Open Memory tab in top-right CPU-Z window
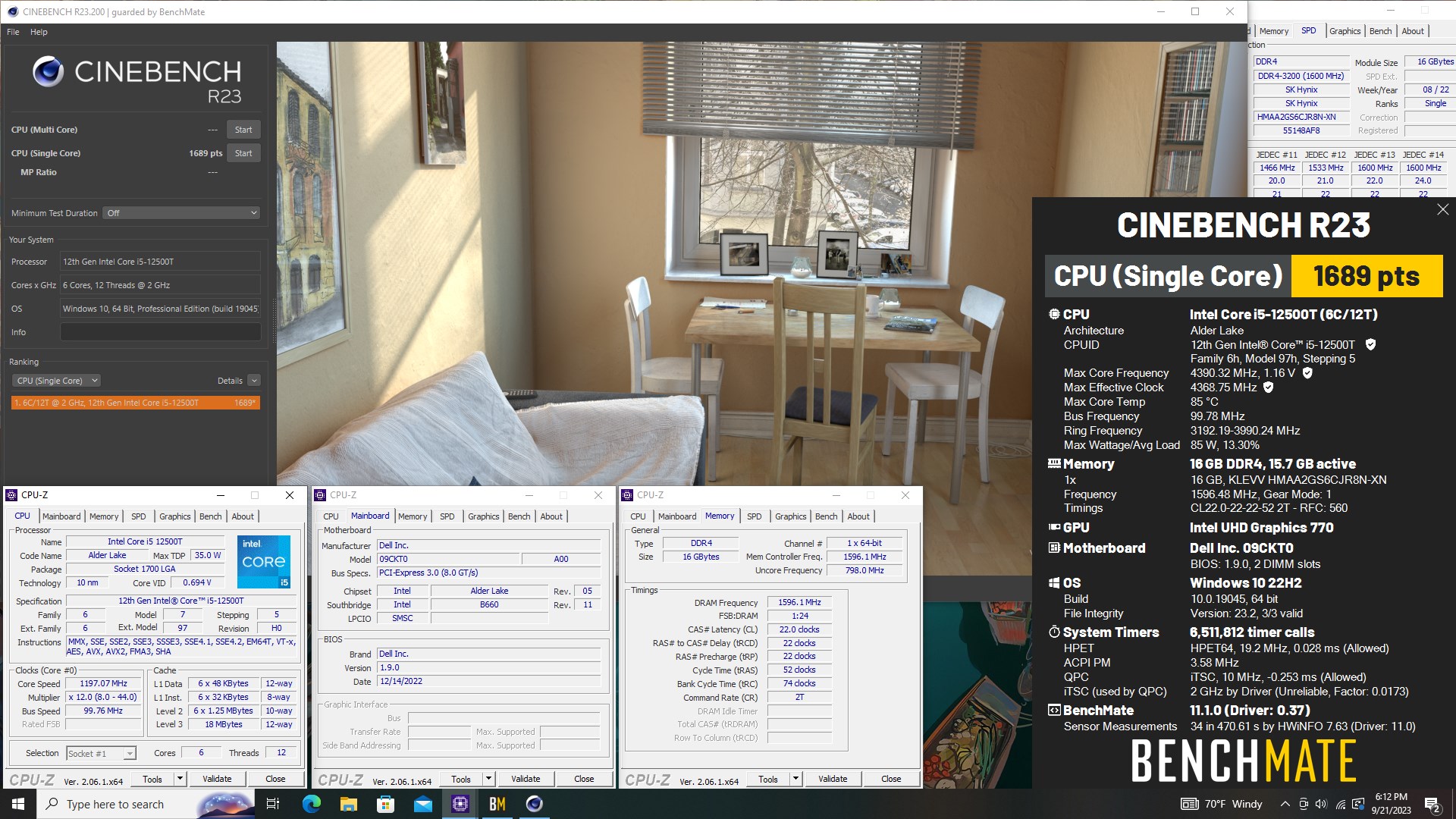The width and height of the screenshot is (1456, 819). click(1274, 31)
